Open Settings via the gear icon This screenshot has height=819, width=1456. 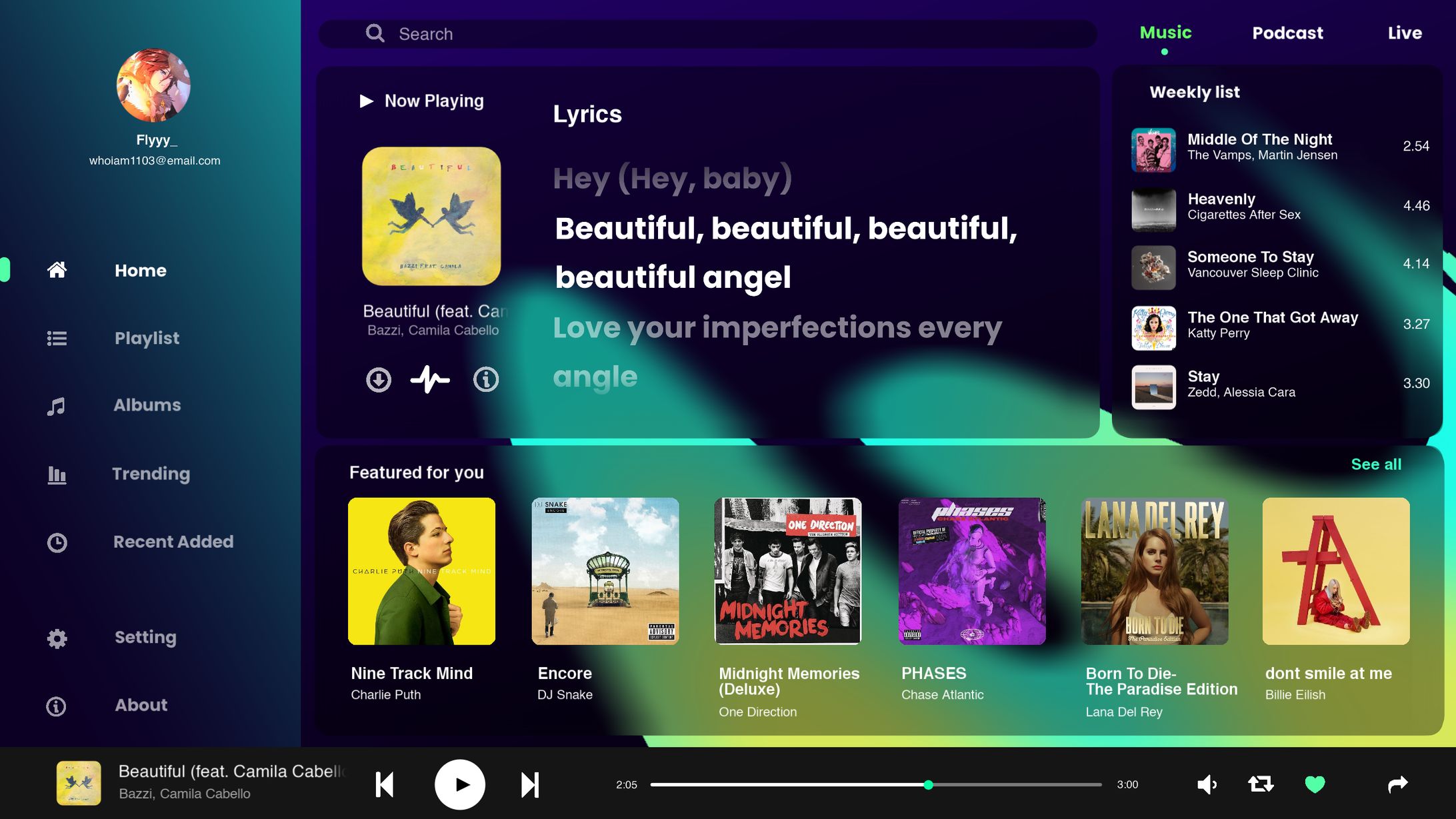click(57, 638)
